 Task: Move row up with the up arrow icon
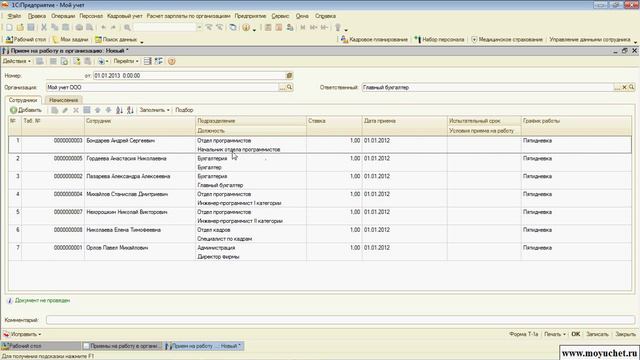[98, 110]
